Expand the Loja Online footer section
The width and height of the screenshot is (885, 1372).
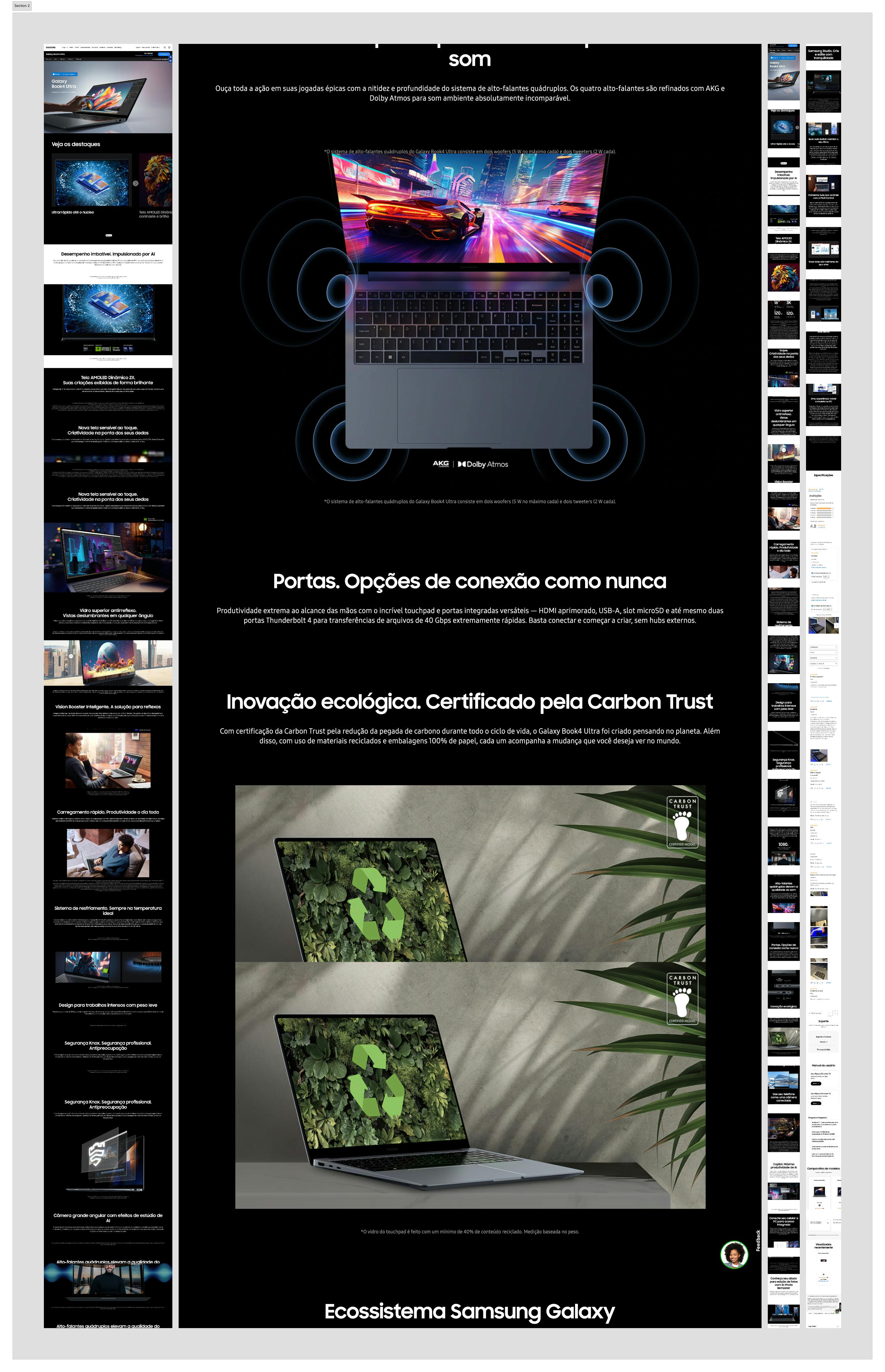coord(824,1326)
